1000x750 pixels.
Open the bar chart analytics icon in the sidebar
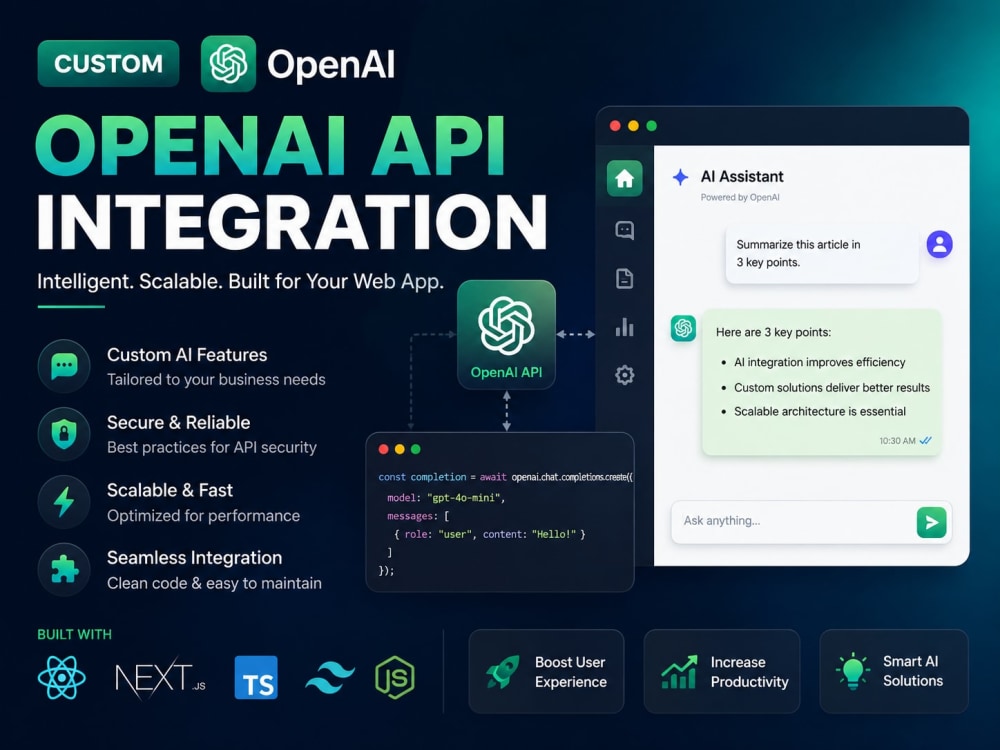pyautogui.click(x=624, y=327)
